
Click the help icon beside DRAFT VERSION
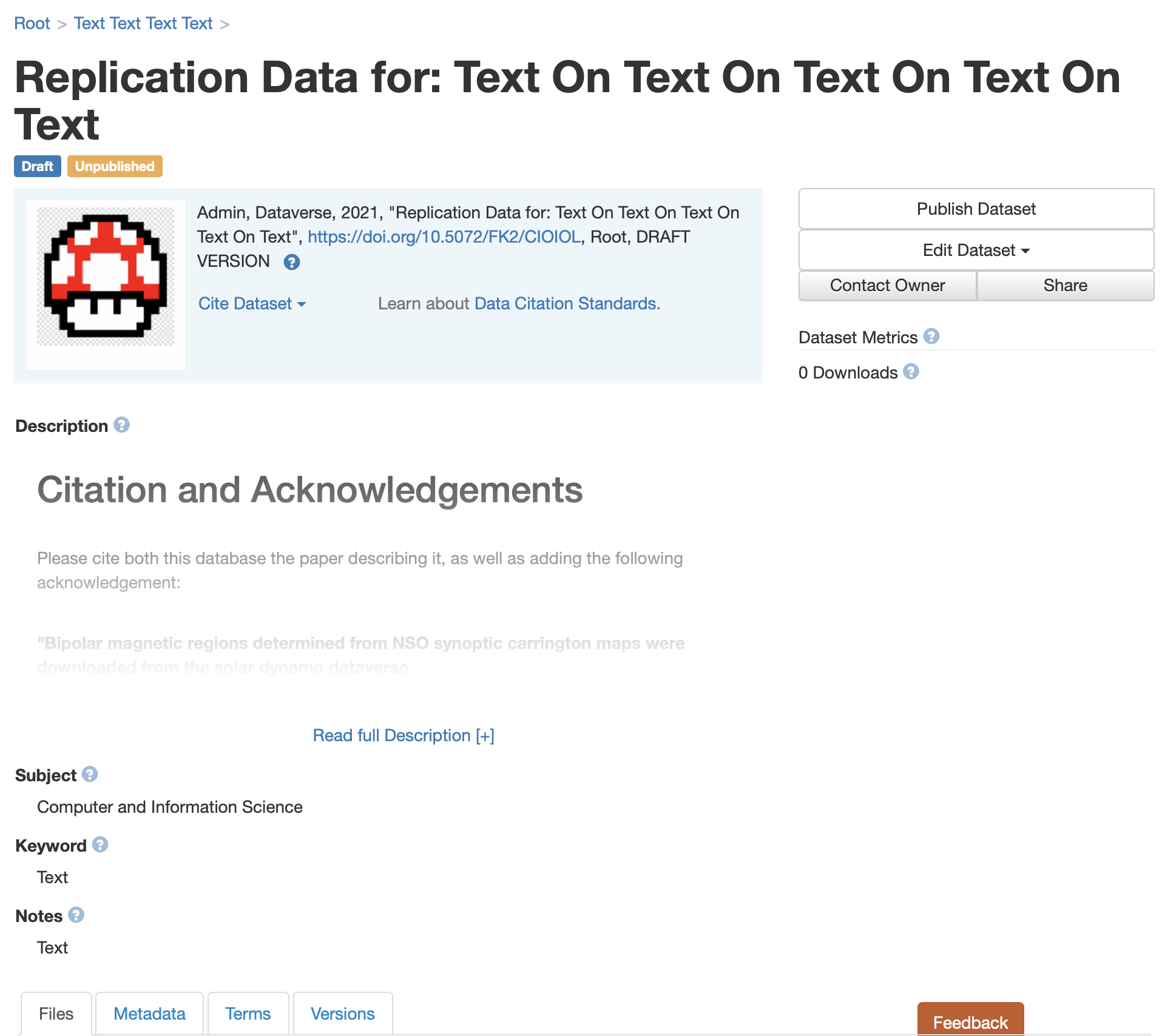(x=292, y=262)
